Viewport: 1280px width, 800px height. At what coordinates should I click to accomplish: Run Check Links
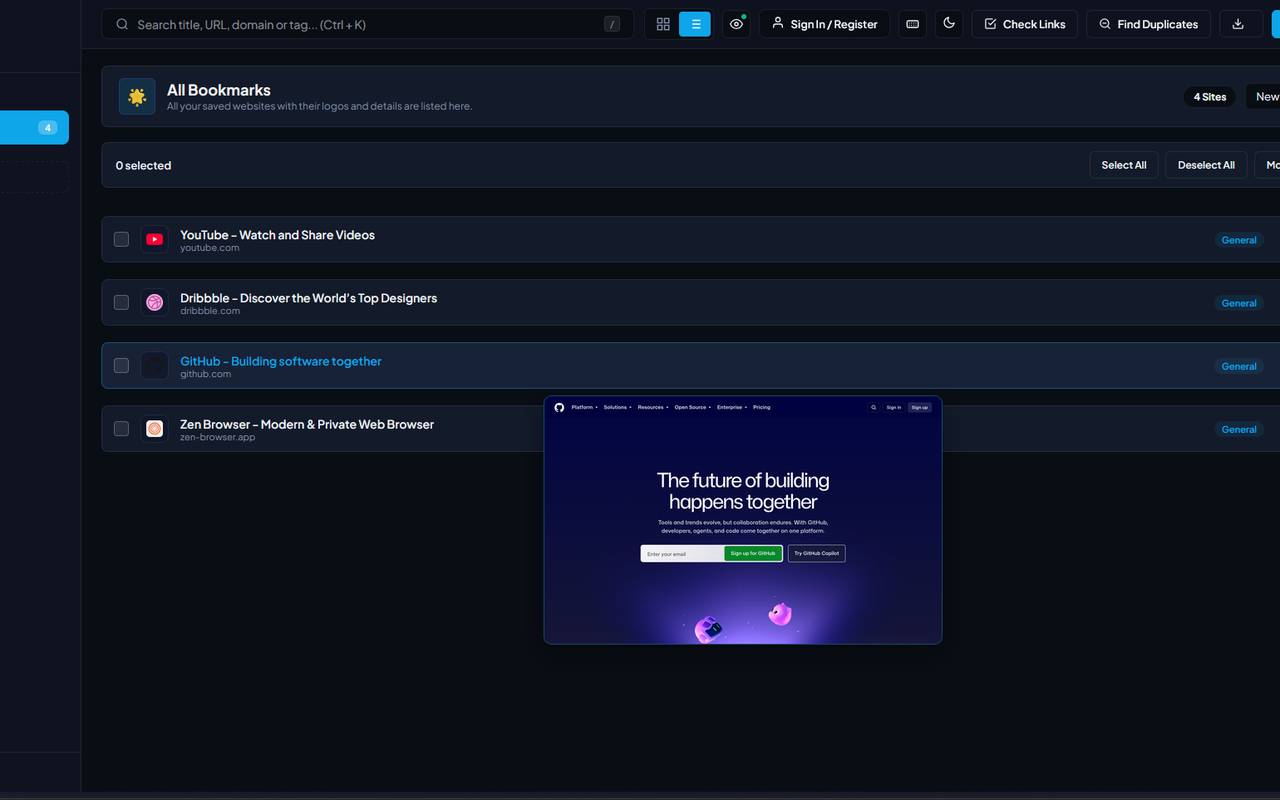1025,24
